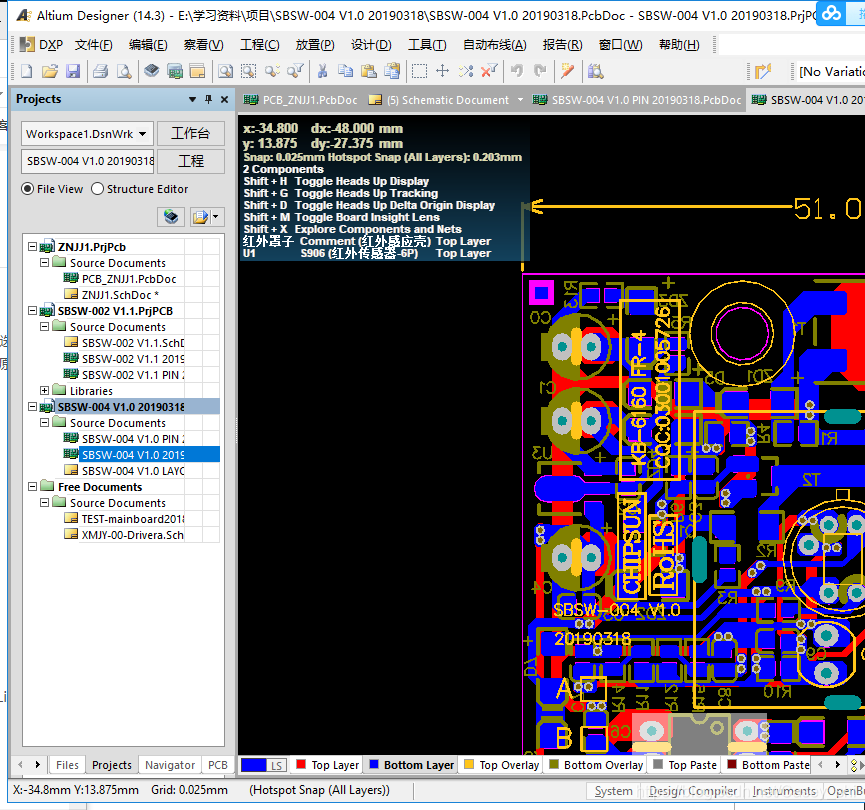This screenshot has height=810, width=865.
Task: Open the System status bar button
Action: click(613, 791)
